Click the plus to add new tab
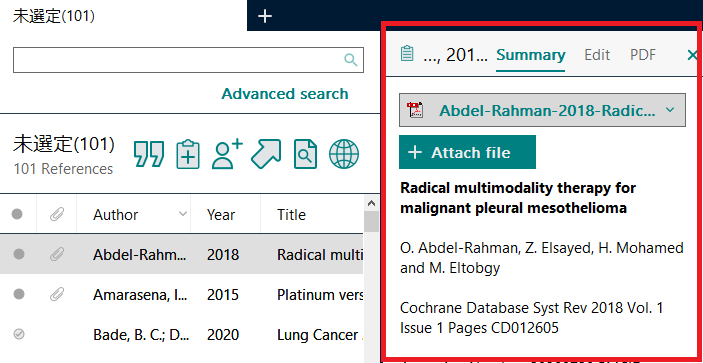This screenshot has height=363, width=703. pyautogui.click(x=265, y=17)
